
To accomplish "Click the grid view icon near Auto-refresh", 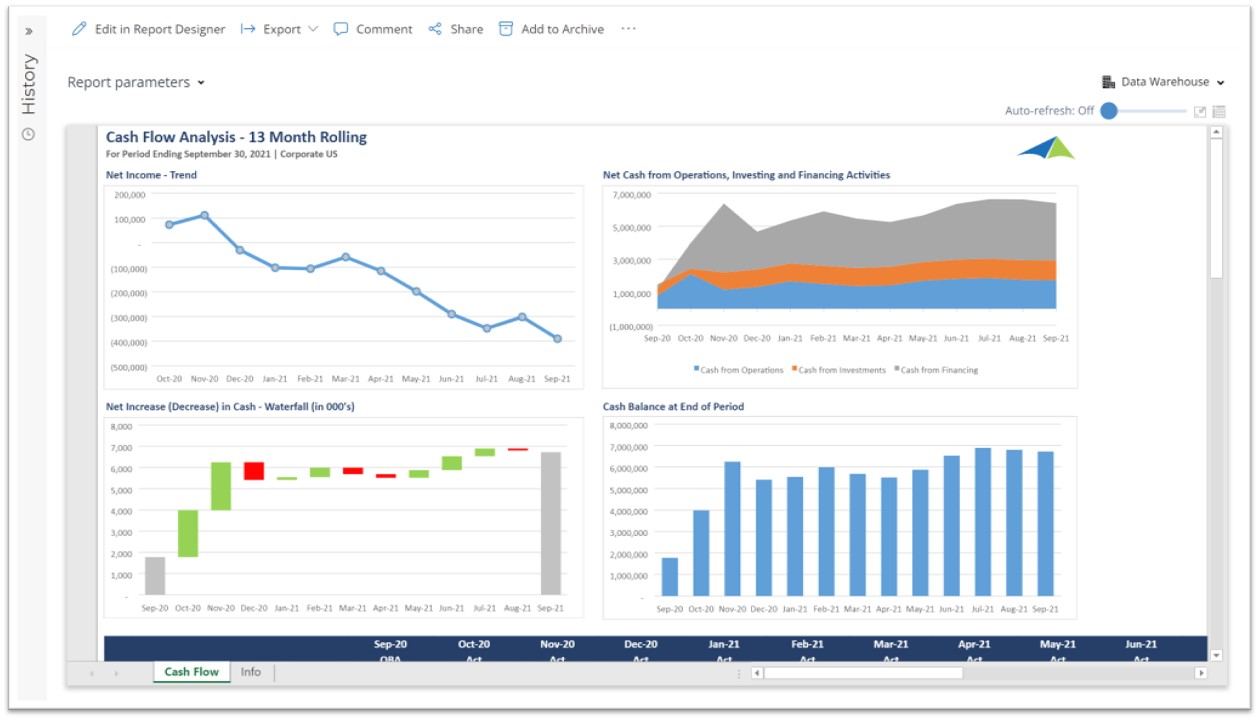I will point(1219,111).
